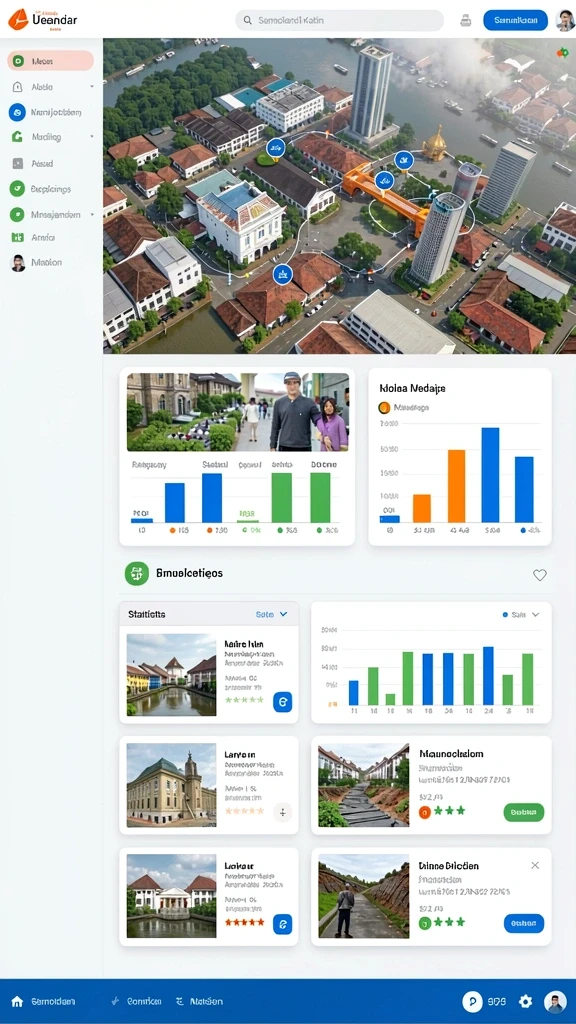576x1024 pixels.
Task: Open the Sate dropdown above the bar chart
Action: coord(521,615)
